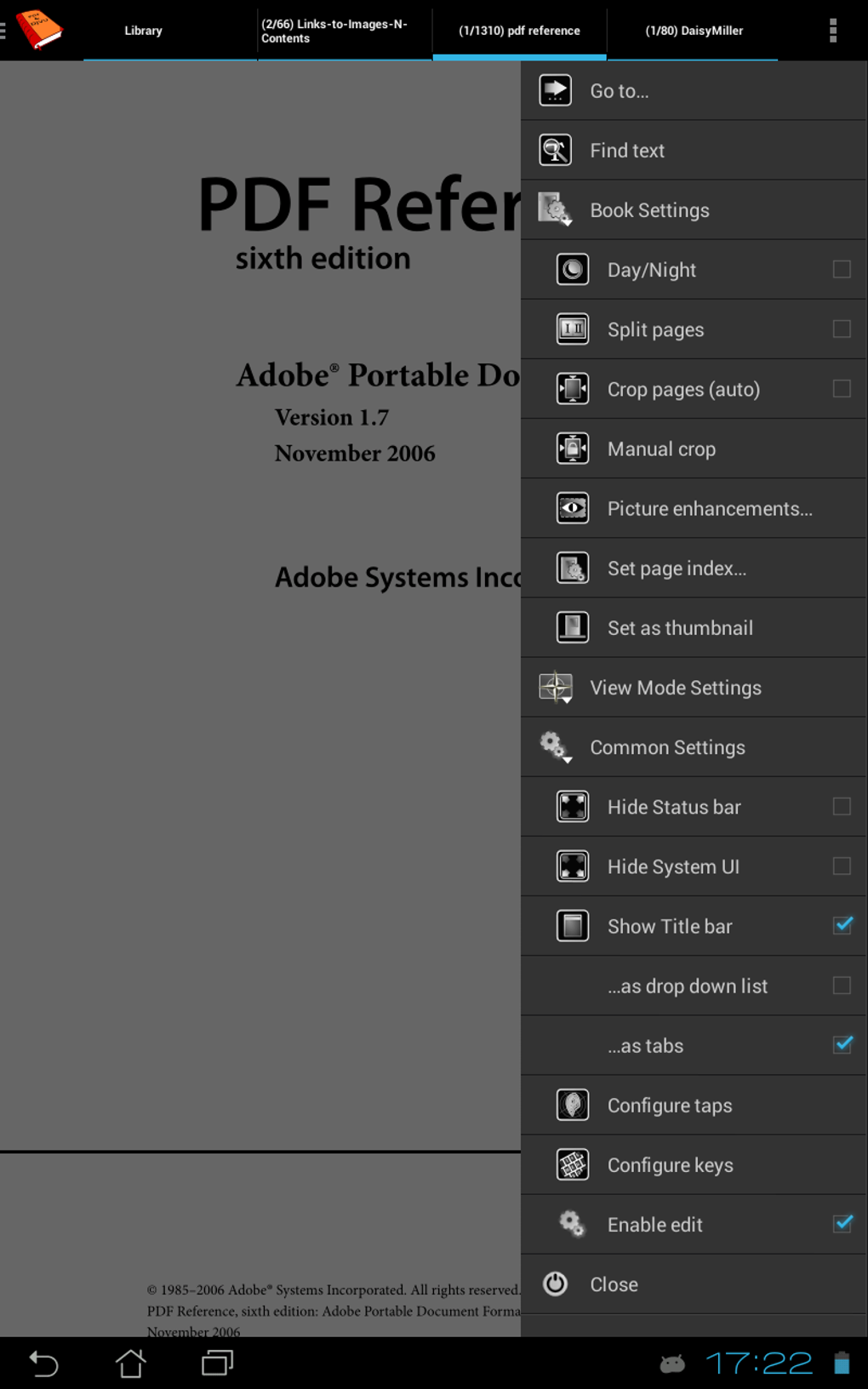The image size is (868, 1389).
Task: Collapse the Common Settings group
Action: coord(666,747)
